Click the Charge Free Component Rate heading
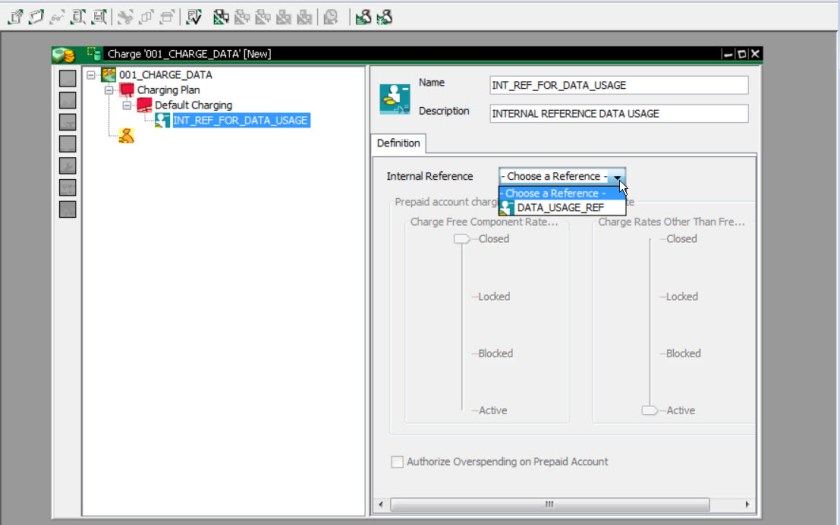This screenshot has height=525, width=840. [484, 222]
